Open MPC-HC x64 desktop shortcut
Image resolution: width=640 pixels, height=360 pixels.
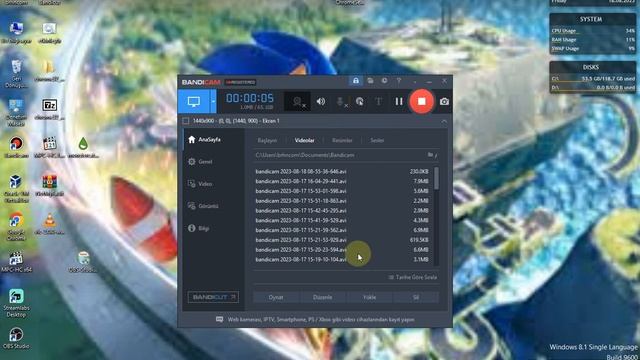pyautogui.click(x=16, y=262)
